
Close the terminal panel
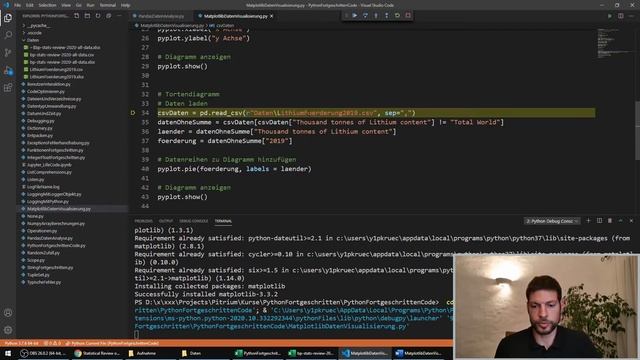click(631, 221)
